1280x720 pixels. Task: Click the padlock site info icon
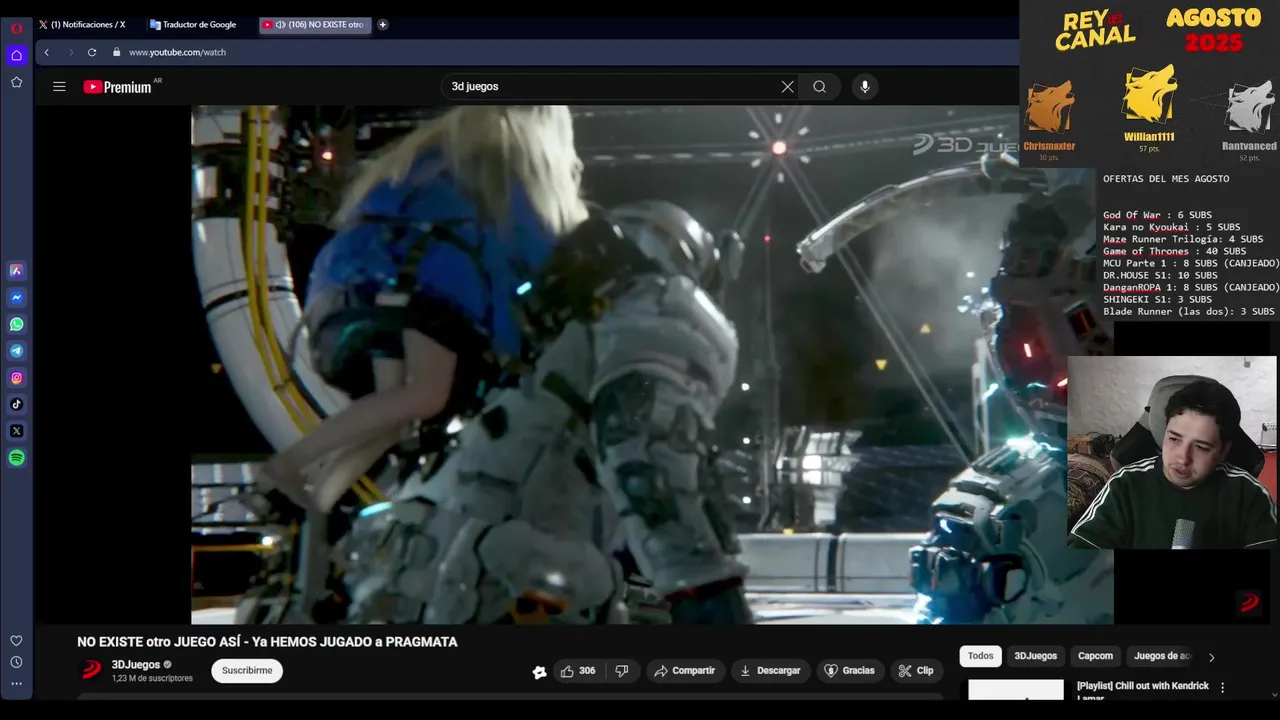click(117, 52)
